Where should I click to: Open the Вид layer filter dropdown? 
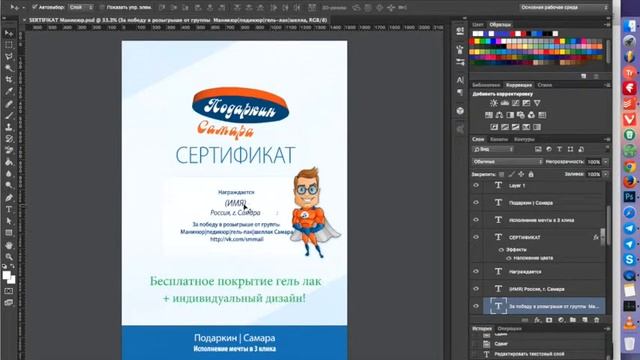click(493, 149)
